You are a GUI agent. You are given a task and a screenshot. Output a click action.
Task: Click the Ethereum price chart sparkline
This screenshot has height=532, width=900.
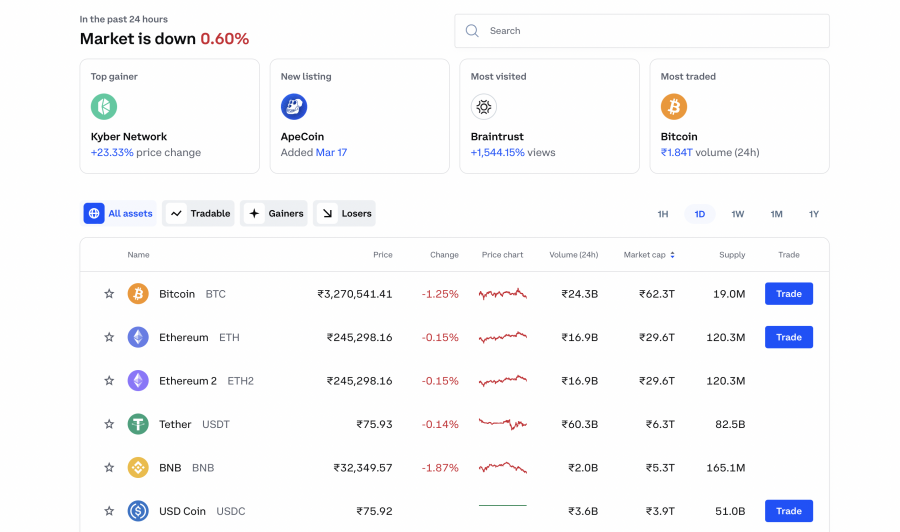tap(503, 337)
